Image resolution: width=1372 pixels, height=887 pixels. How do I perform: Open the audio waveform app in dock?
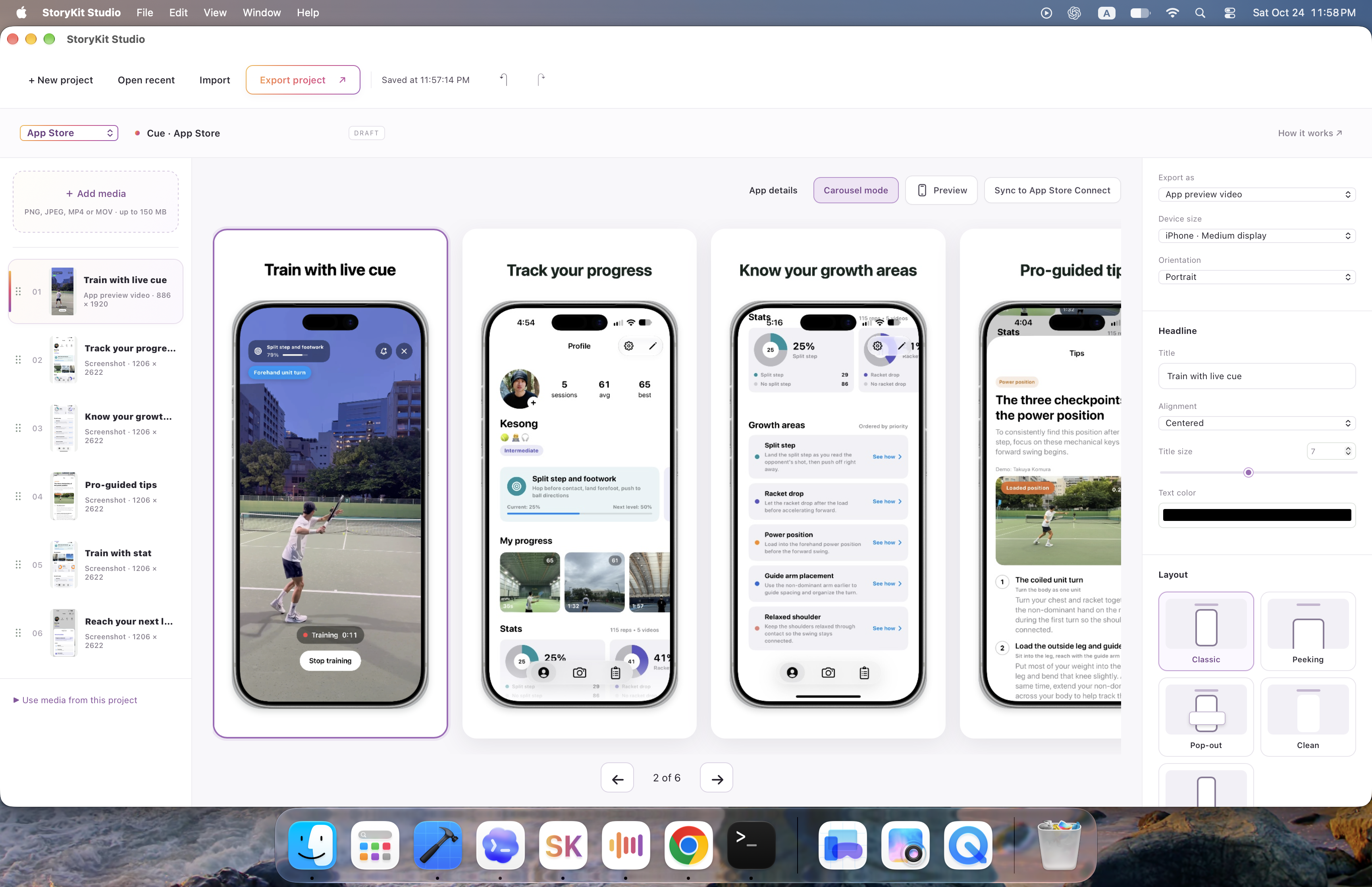click(626, 845)
